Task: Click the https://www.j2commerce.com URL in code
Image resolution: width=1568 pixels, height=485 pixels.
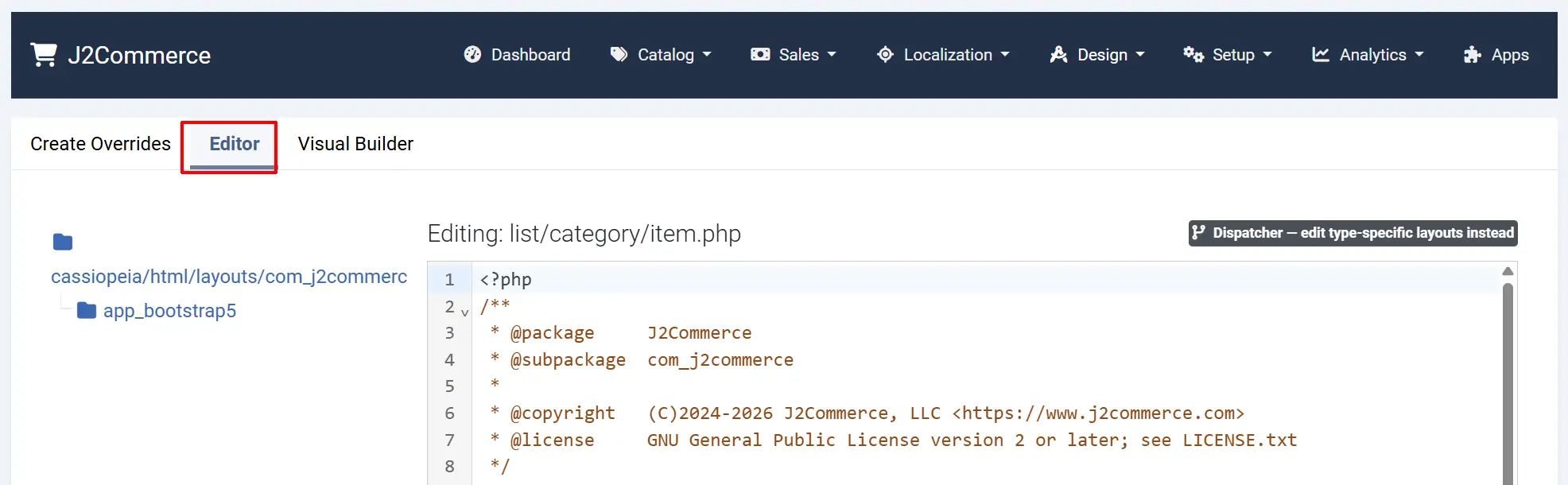Action: [x=1098, y=413]
